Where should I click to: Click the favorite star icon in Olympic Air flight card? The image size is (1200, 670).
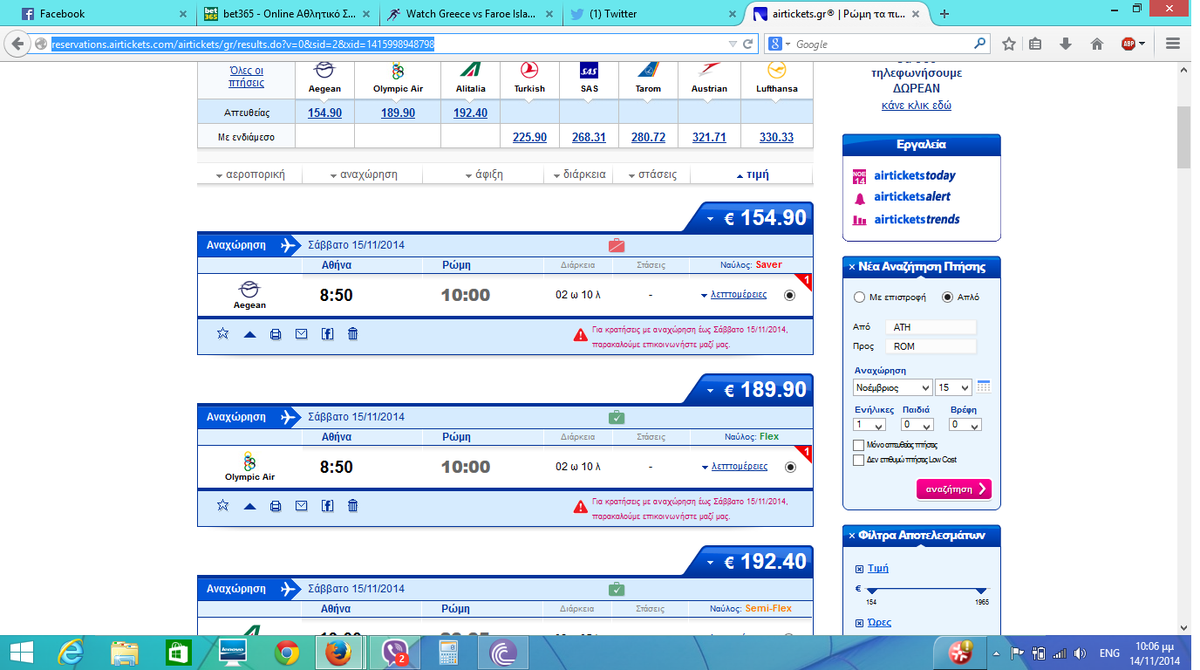pos(223,506)
